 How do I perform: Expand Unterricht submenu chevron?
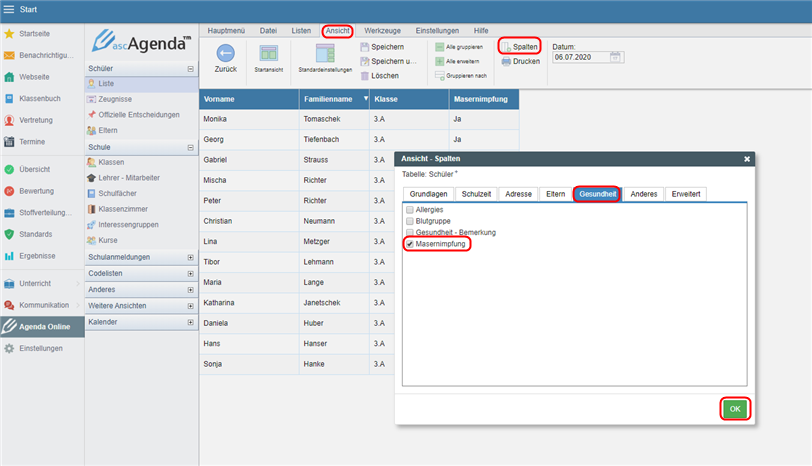click(78, 284)
